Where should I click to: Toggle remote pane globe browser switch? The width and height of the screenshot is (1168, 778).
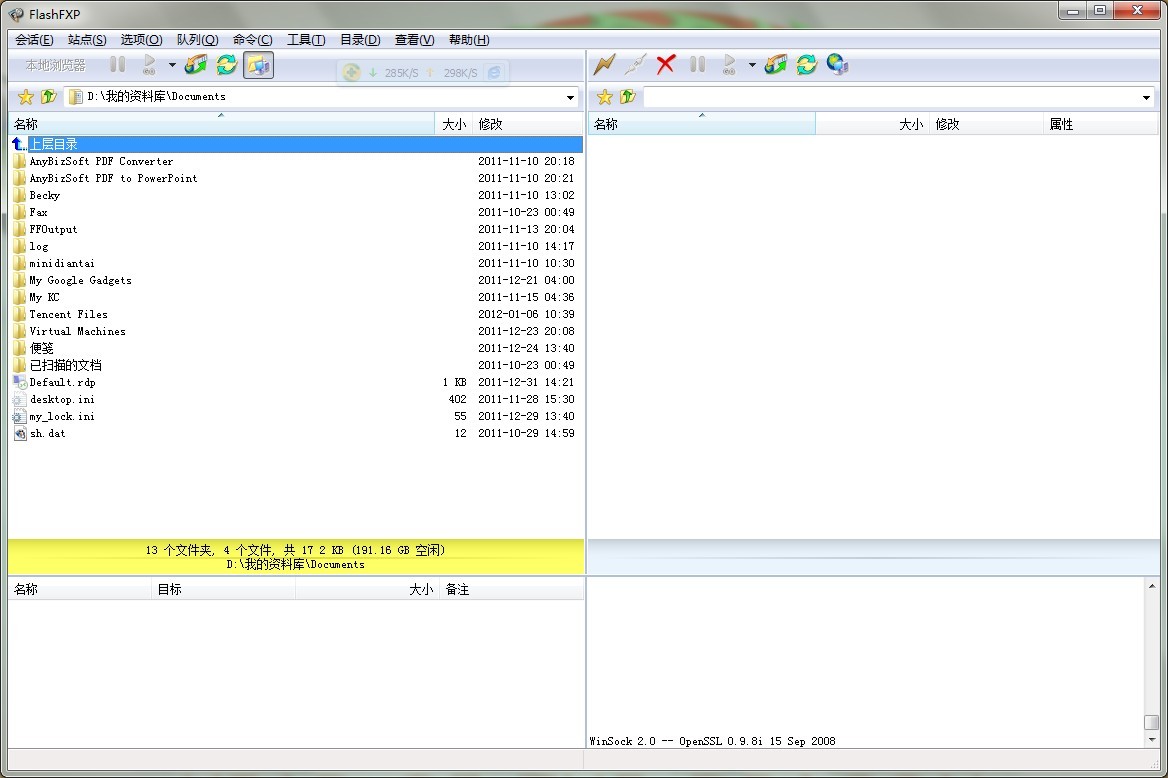click(x=838, y=65)
